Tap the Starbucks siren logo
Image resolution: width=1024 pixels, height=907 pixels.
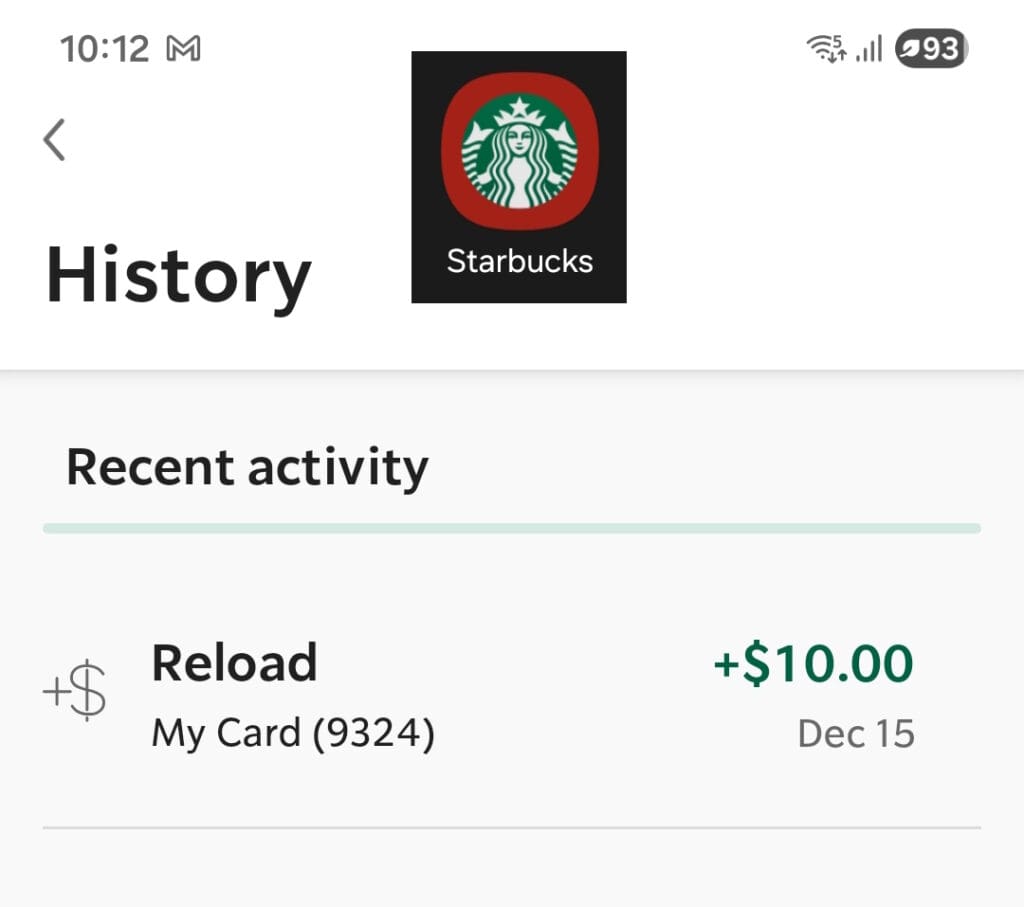click(519, 150)
